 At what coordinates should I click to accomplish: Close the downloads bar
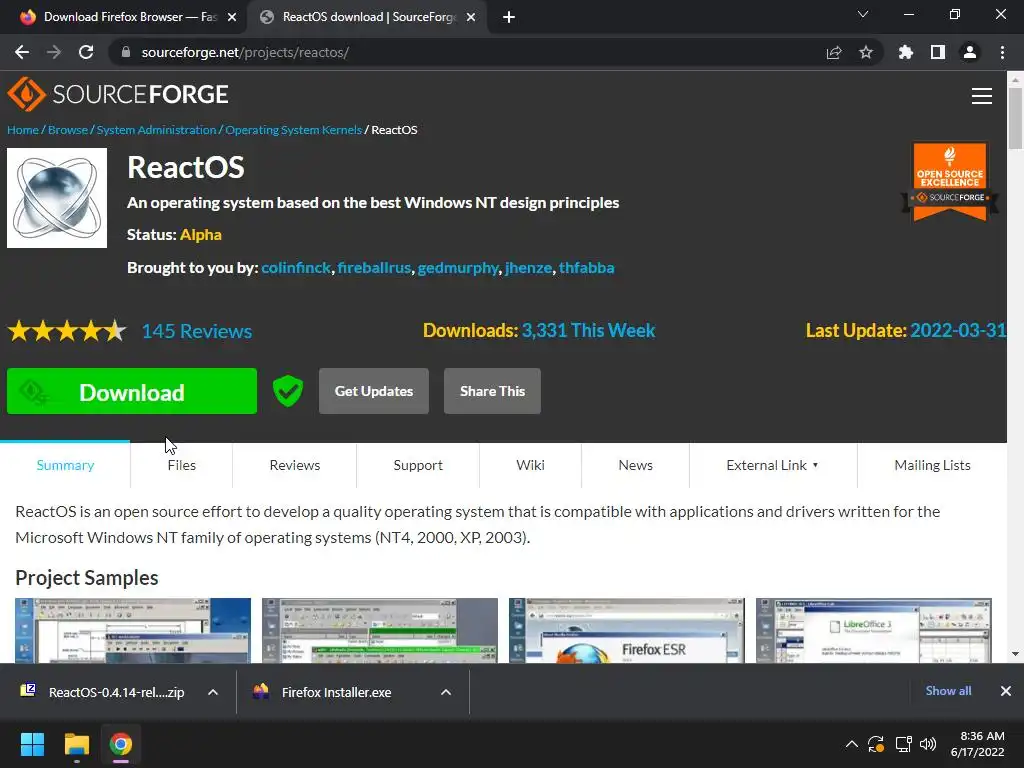point(1006,691)
